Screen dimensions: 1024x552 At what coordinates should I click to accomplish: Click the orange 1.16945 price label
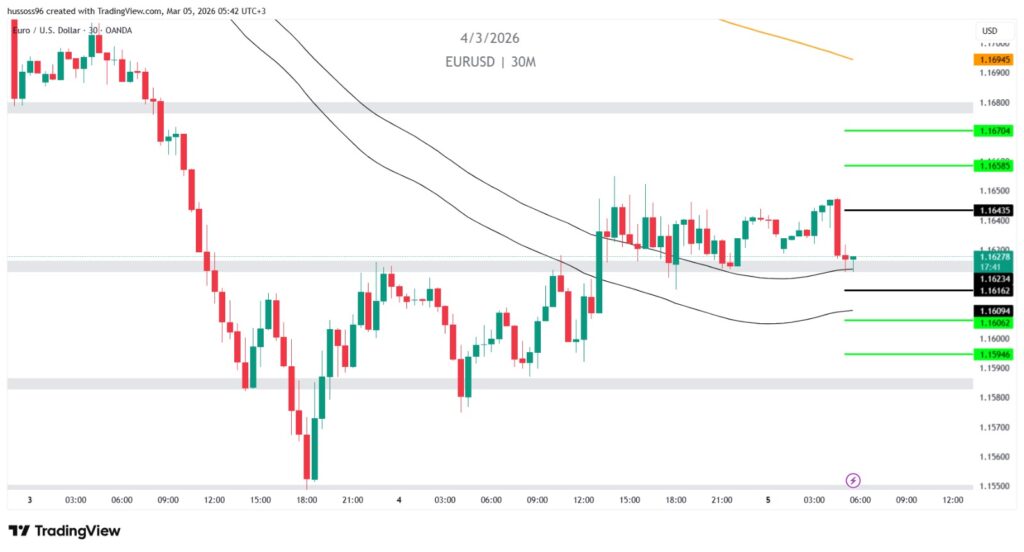point(995,60)
